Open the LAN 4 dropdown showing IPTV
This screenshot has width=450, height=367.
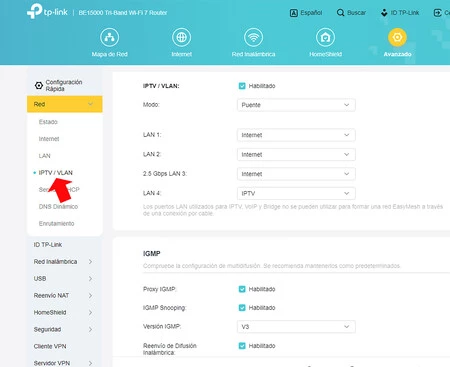(x=296, y=193)
